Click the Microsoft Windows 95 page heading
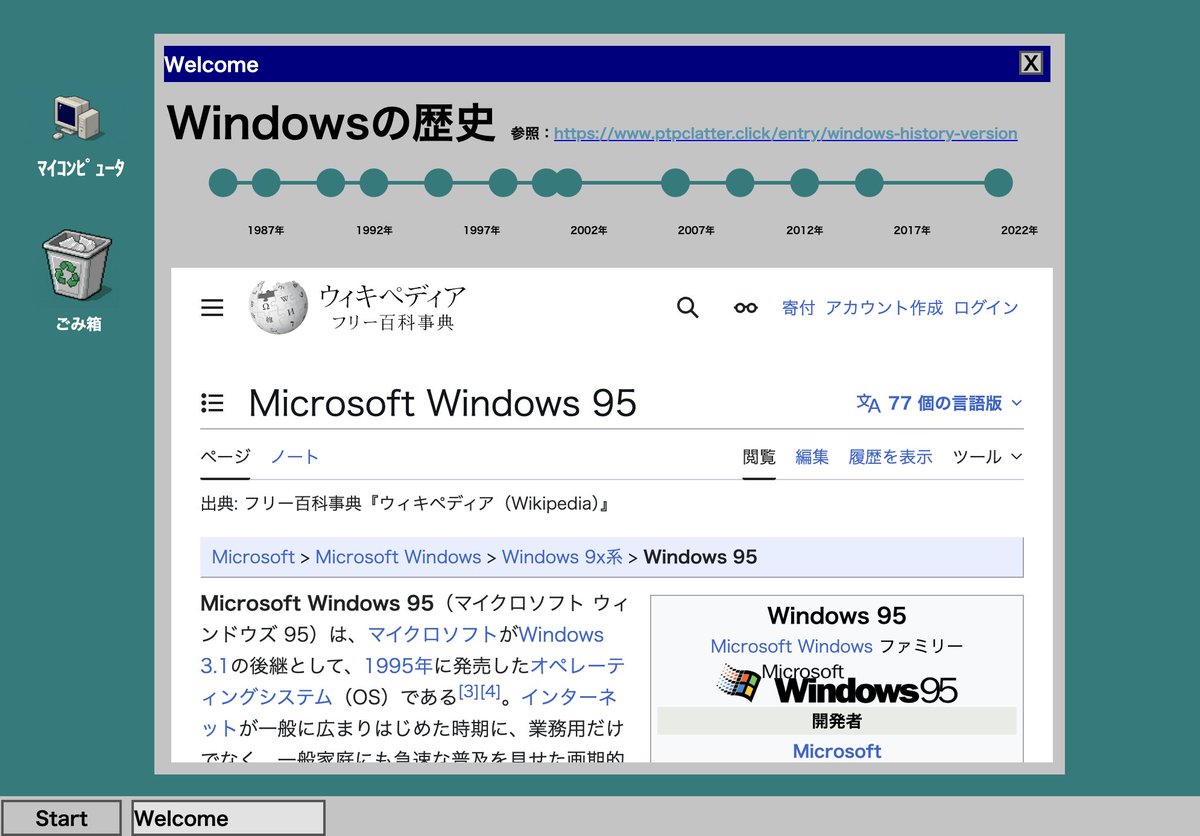Image resolution: width=1200 pixels, height=836 pixels. pos(442,403)
